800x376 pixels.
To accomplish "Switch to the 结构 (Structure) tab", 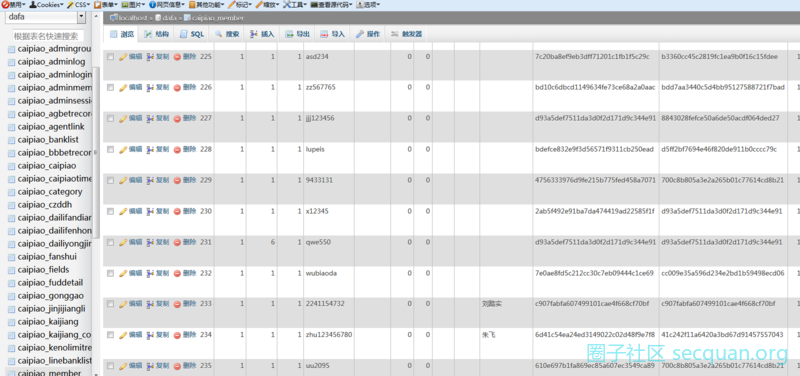I will [156, 34].
